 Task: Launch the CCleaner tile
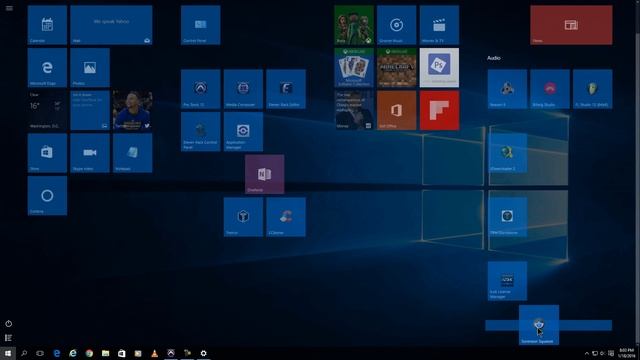point(286,217)
